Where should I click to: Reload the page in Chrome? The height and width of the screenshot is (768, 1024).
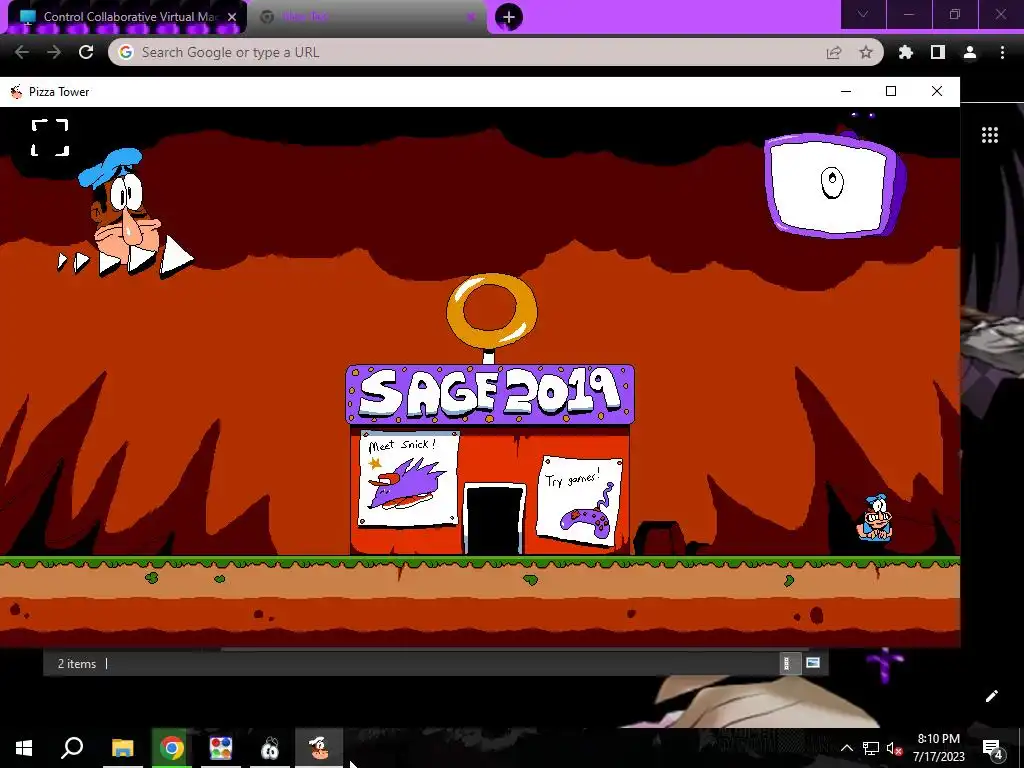(86, 52)
